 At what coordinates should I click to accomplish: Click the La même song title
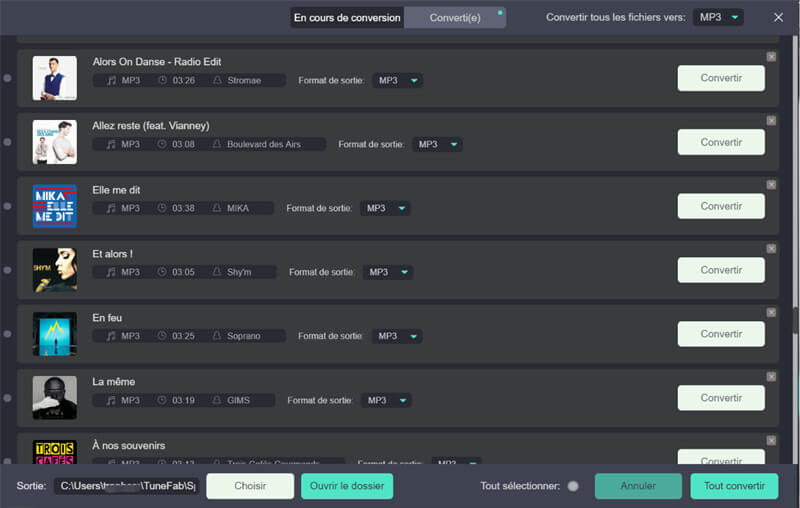tap(113, 382)
